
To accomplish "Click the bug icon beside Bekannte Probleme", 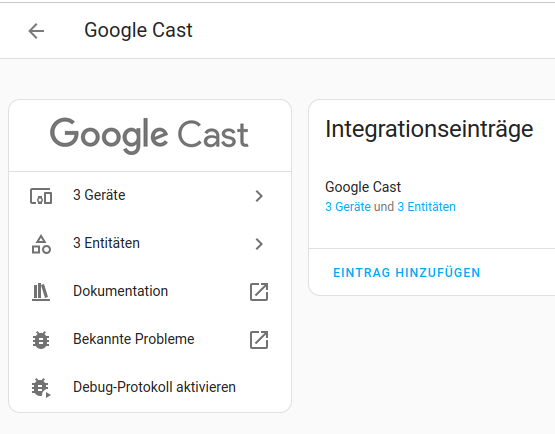I will point(41,340).
